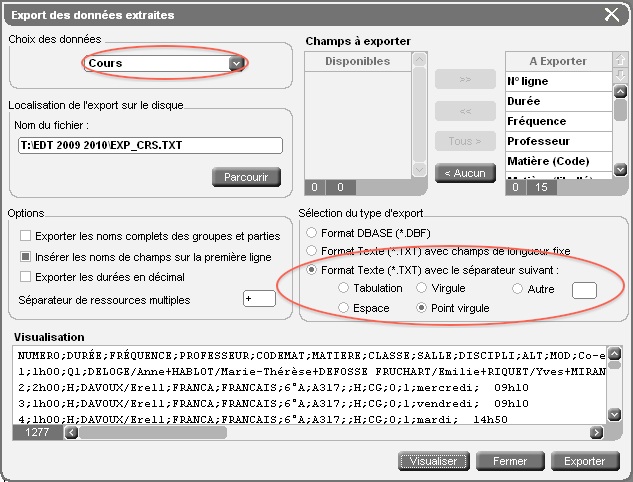Close the export dialog with the X
The image size is (633, 482).
pos(612,14)
